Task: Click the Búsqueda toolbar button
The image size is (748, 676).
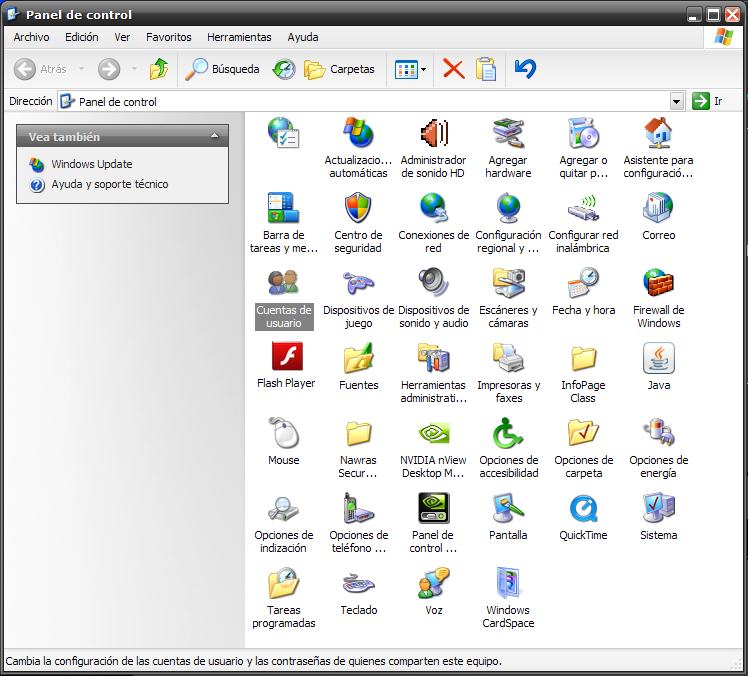Action: (222, 69)
